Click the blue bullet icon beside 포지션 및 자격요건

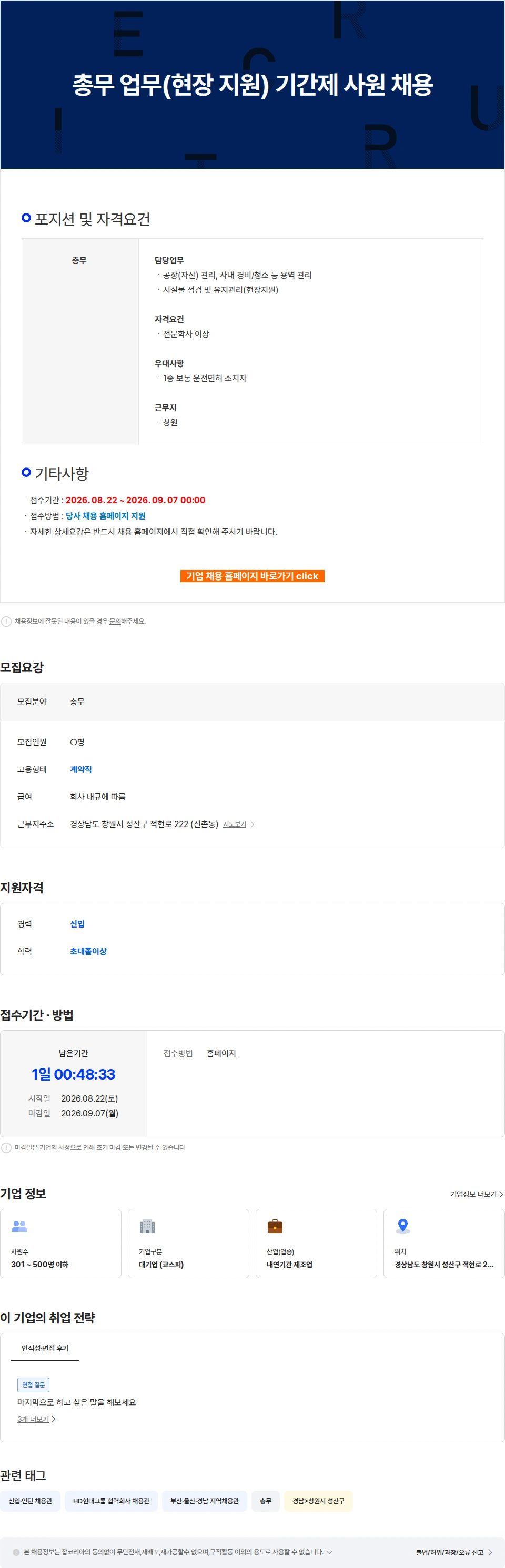coord(26,218)
